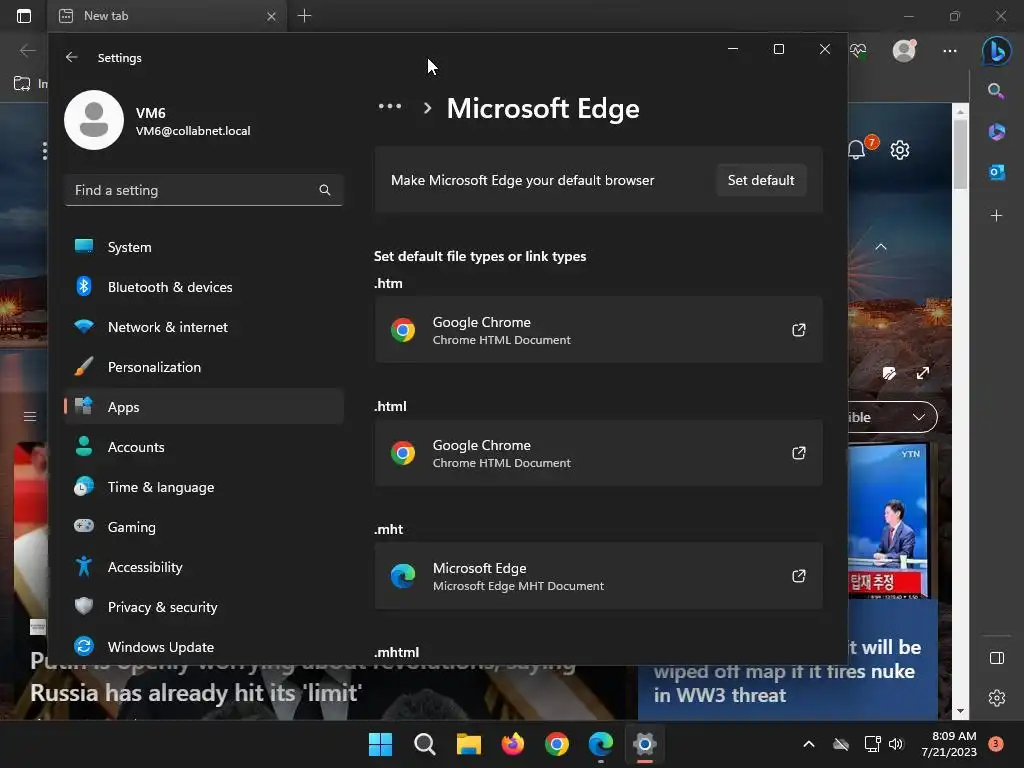
Task: Open new tab page settings gear
Action: tap(900, 150)
